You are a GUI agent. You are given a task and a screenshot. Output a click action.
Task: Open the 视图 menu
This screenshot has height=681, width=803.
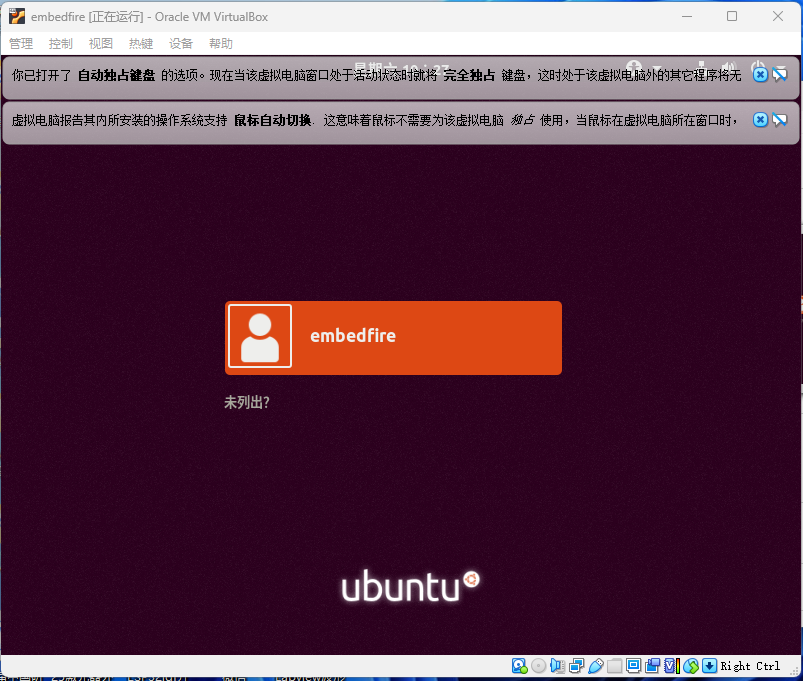[x=100, y=44]
